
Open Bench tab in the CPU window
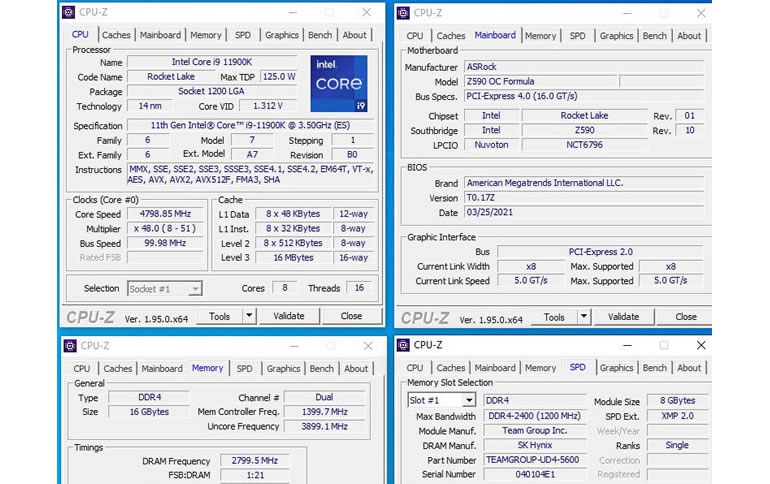click(x=320, y=35)
